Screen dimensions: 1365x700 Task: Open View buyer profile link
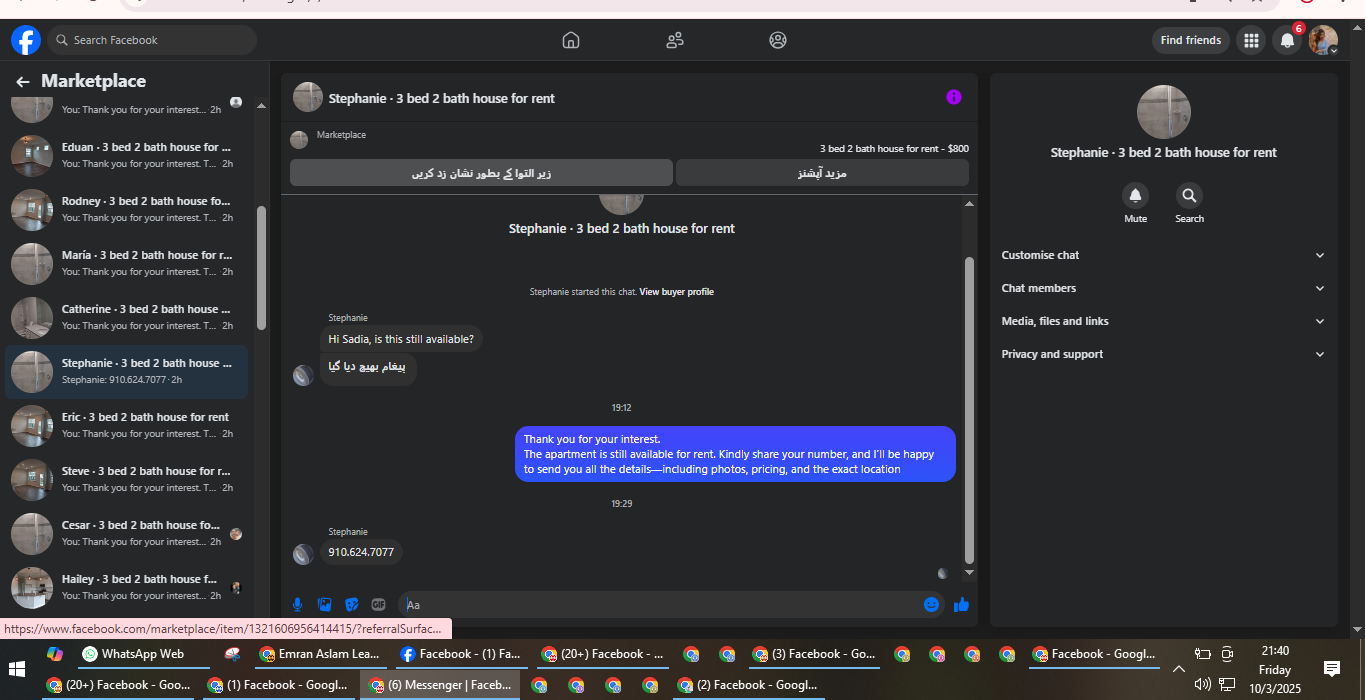[676, 292]
